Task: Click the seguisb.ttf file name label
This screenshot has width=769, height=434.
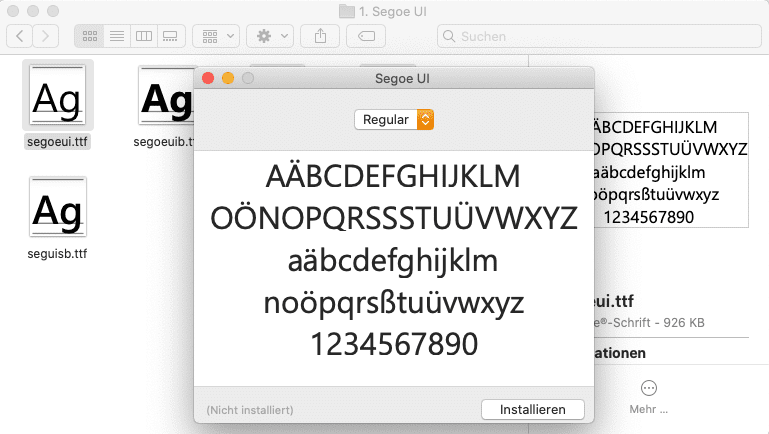Action: click(x=57, y=254)
